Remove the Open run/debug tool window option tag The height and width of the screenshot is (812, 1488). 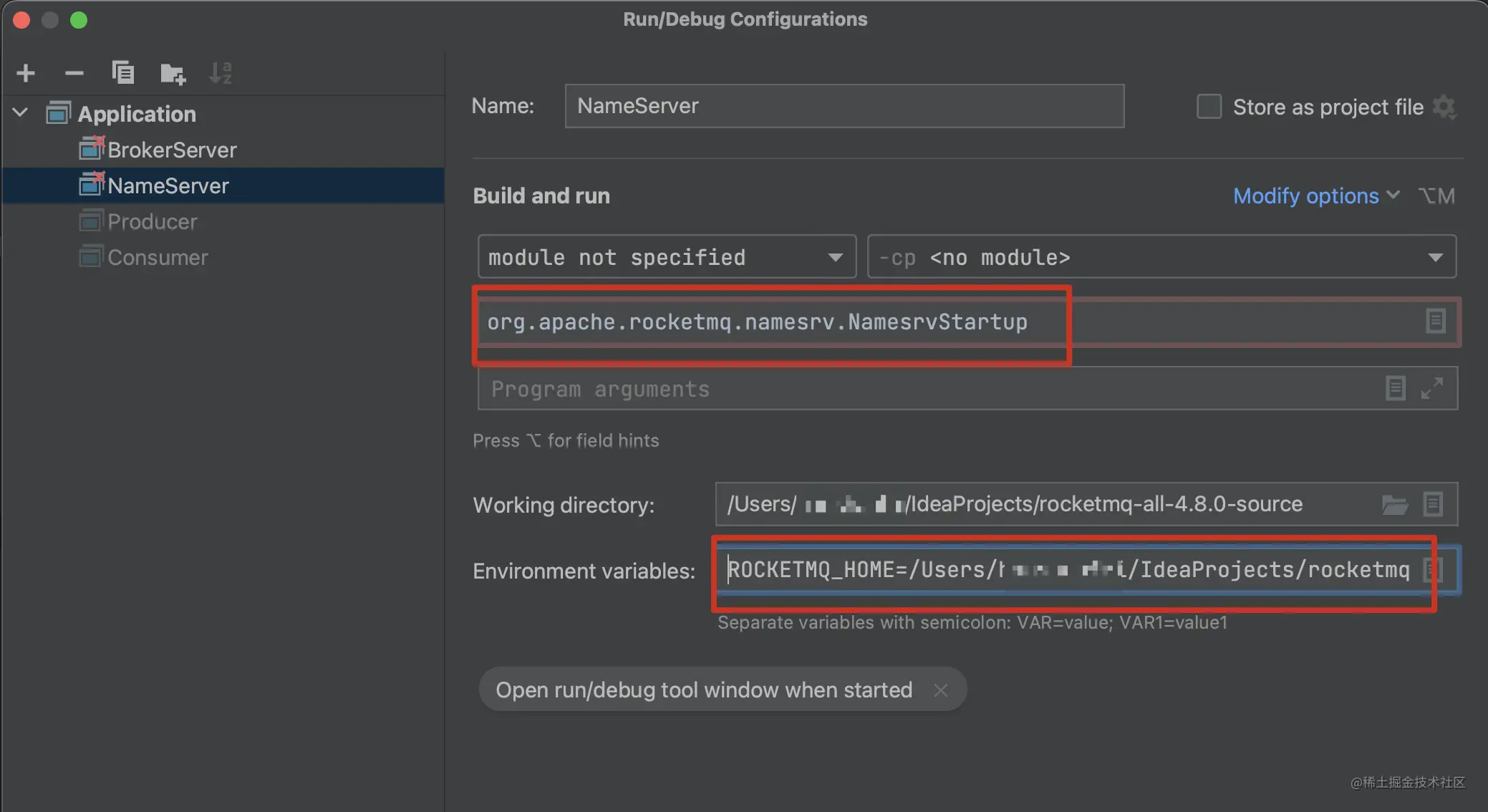940,690
